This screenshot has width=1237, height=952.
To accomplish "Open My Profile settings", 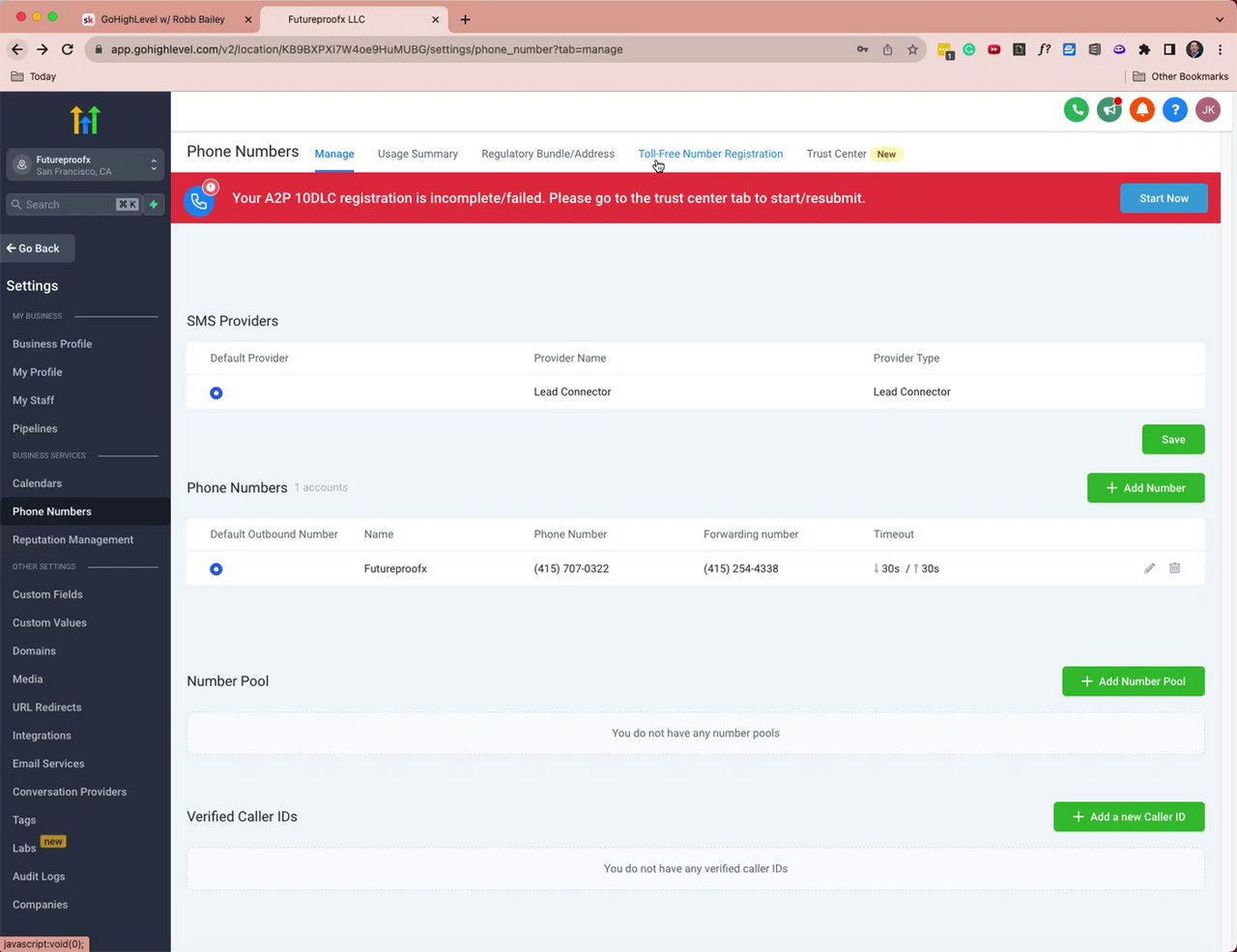I will 37,372.
